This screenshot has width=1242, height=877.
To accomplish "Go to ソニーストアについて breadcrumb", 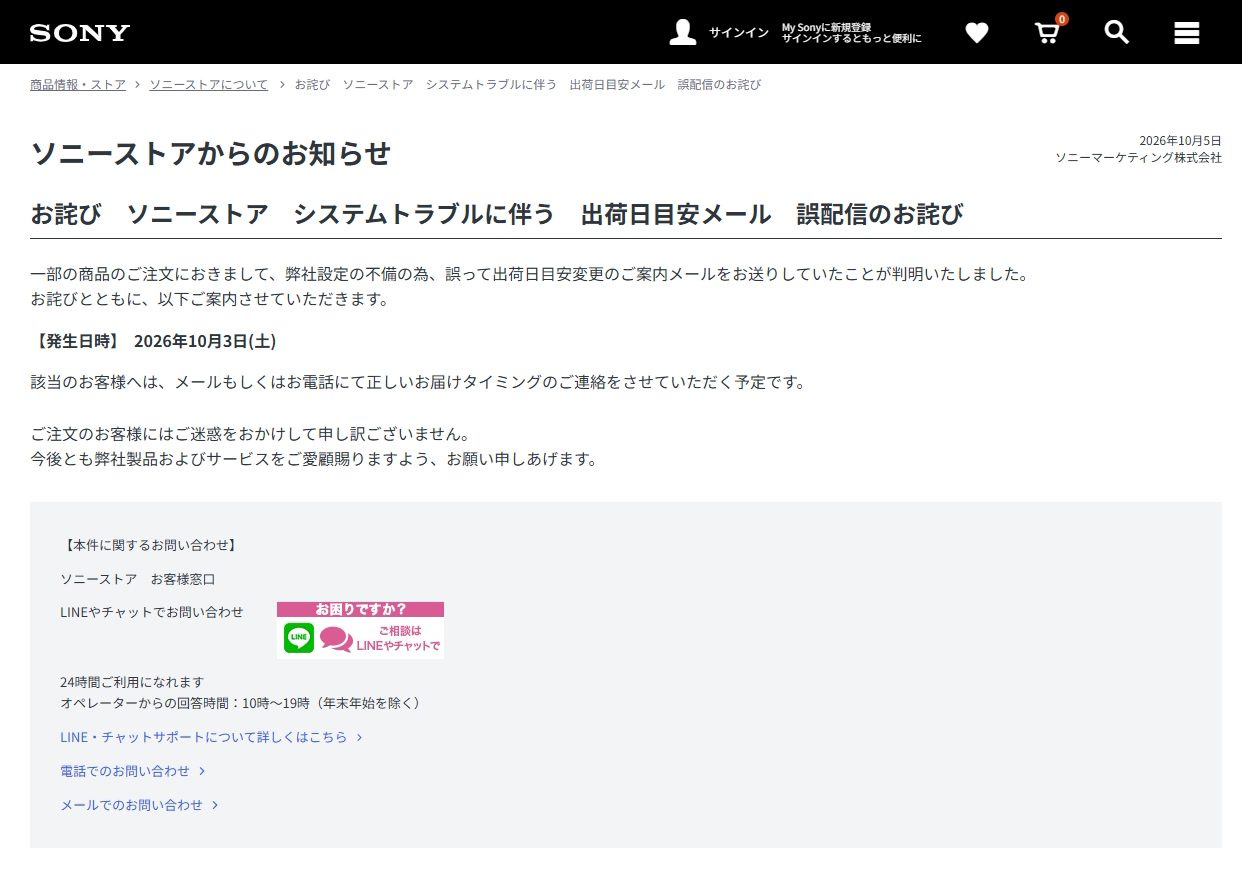I will click(x=209, y=85).
